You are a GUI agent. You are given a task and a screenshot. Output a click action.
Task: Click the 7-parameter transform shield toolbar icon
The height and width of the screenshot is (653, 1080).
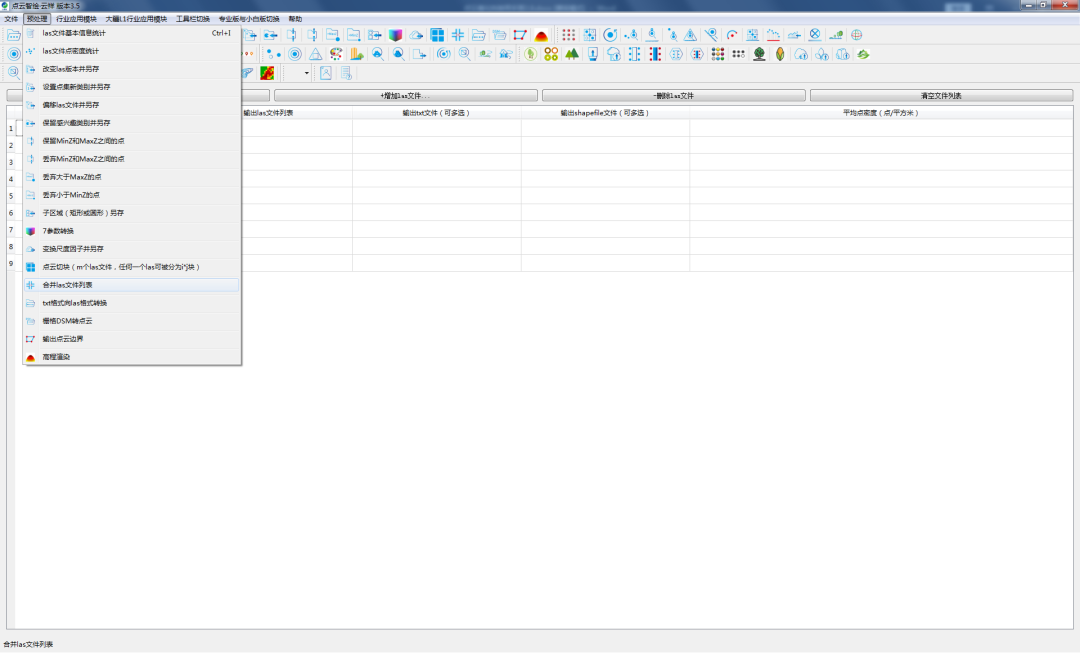point(395,35)
